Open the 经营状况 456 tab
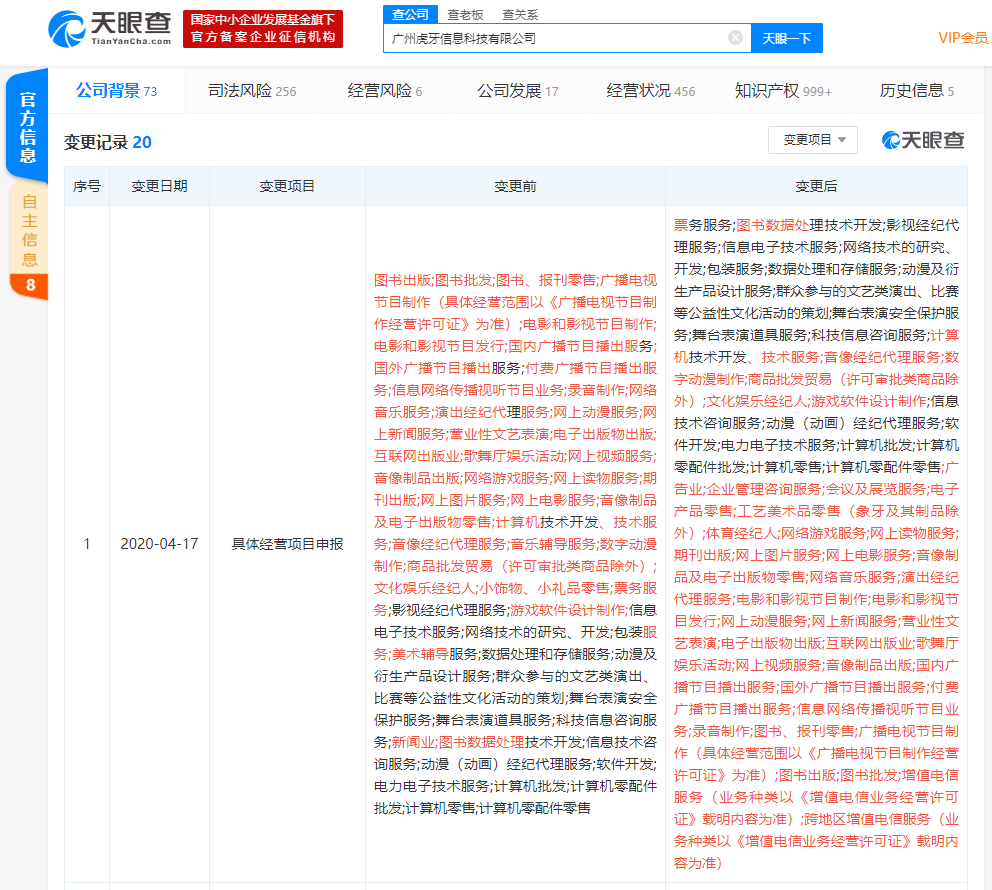992x890 pixels. [x=648, y=90]
